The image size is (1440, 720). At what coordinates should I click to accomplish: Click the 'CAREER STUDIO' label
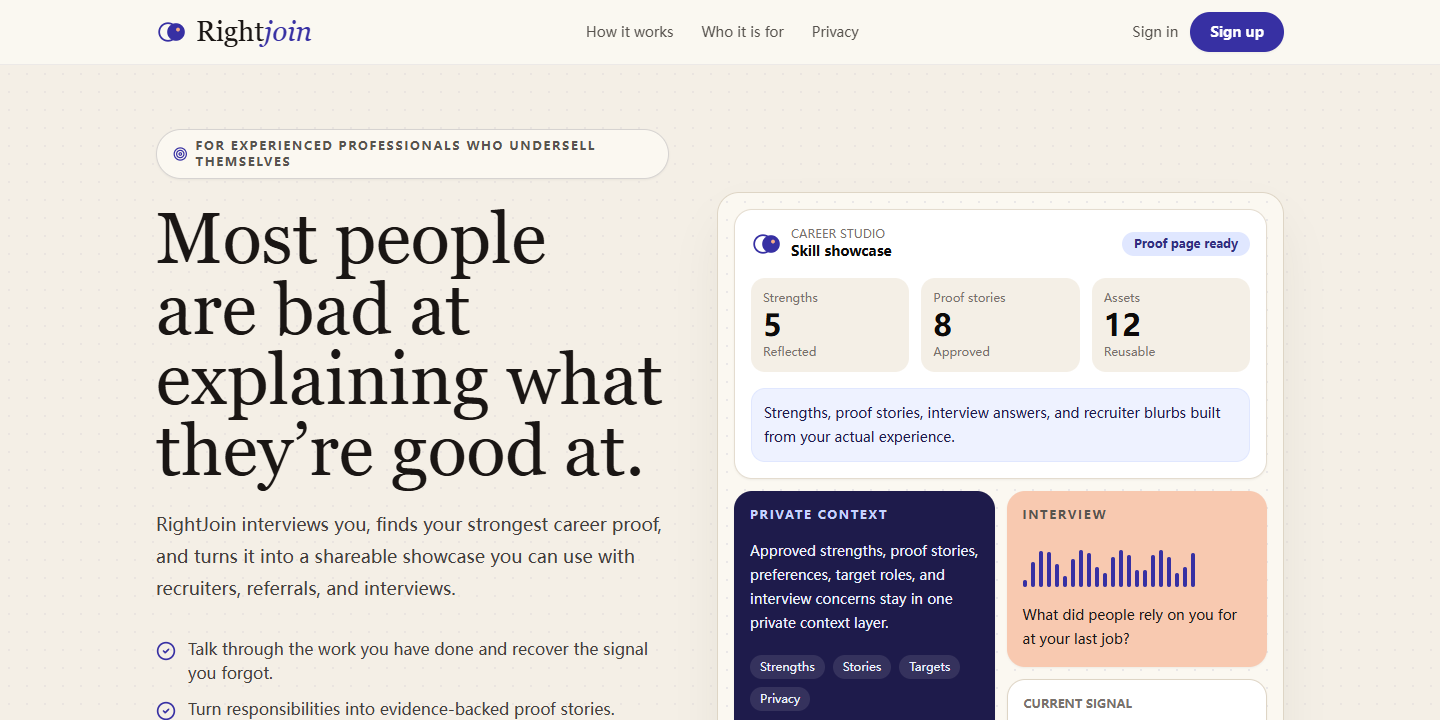(x=838, y=234)
